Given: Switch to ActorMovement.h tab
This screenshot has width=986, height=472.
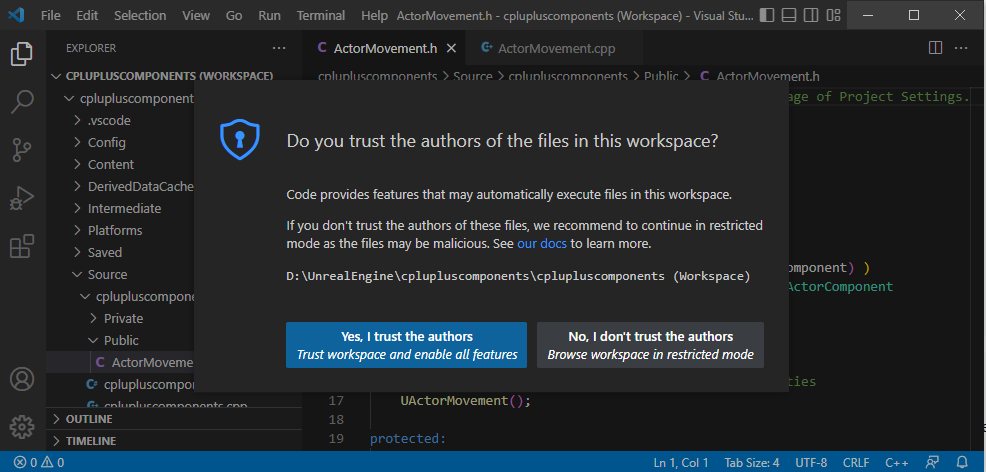Looking at the screenshot, I should point(384,48).
